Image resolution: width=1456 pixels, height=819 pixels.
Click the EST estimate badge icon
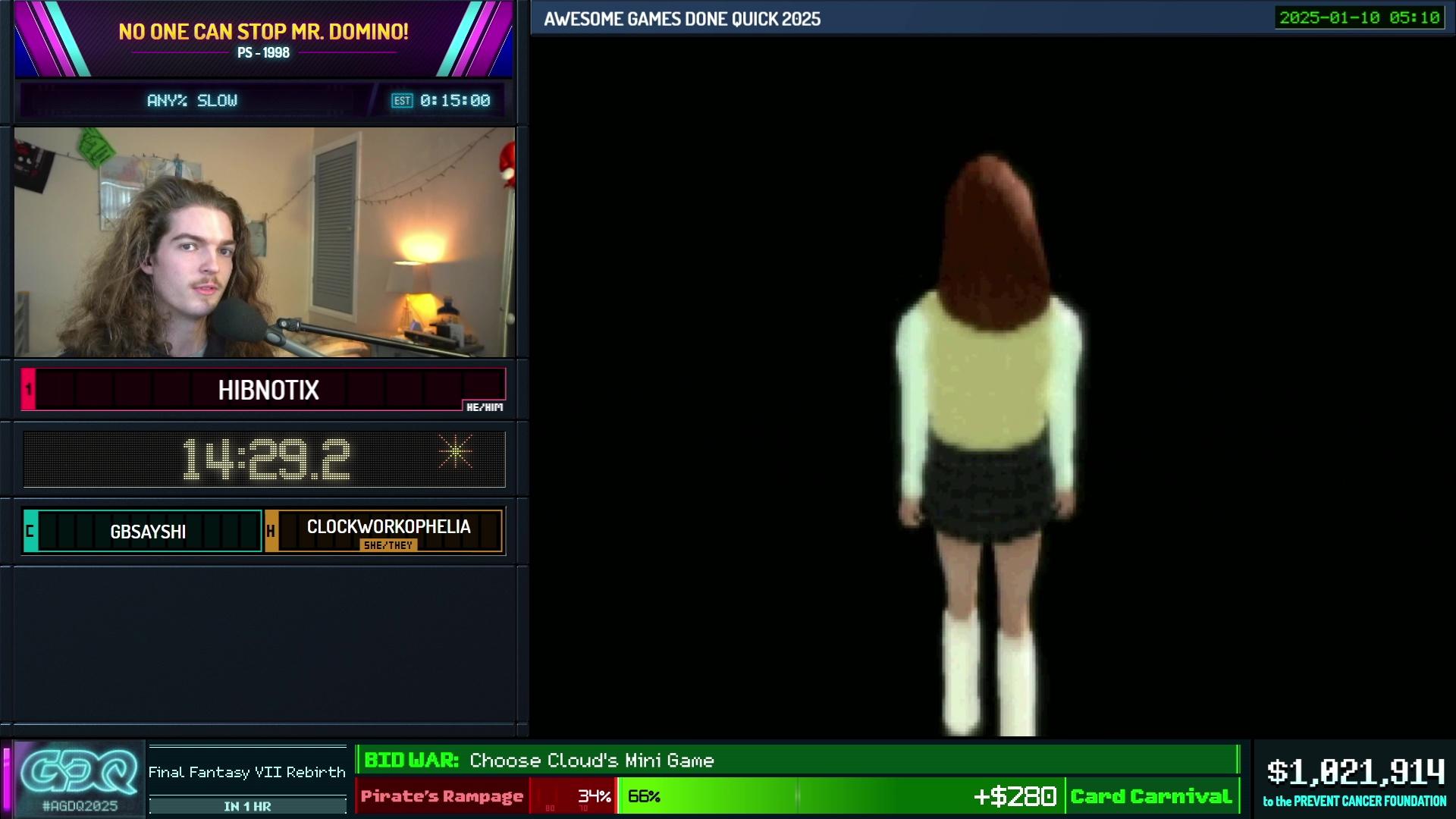(x=402, y=101)
